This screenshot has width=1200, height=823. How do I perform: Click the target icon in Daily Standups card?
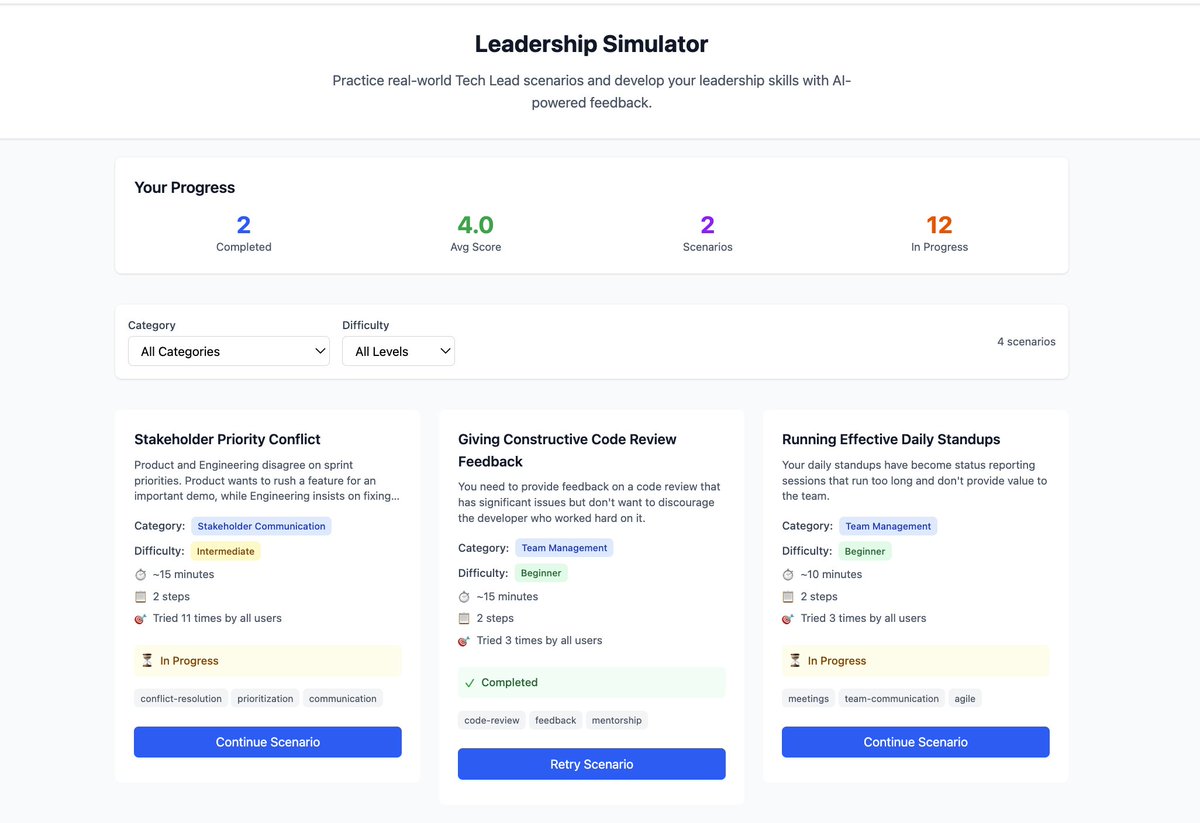(x=788, y=619)
